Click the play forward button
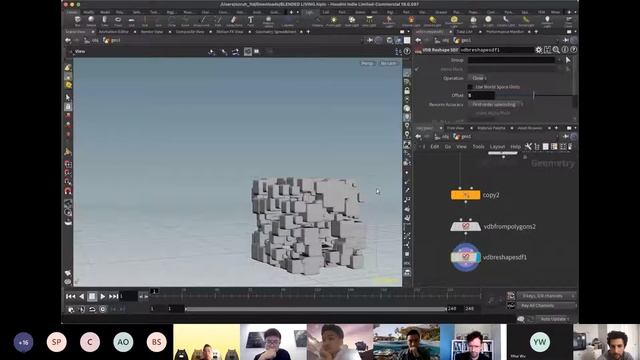This screenshot has height=360, width=640. click(103, 296)
